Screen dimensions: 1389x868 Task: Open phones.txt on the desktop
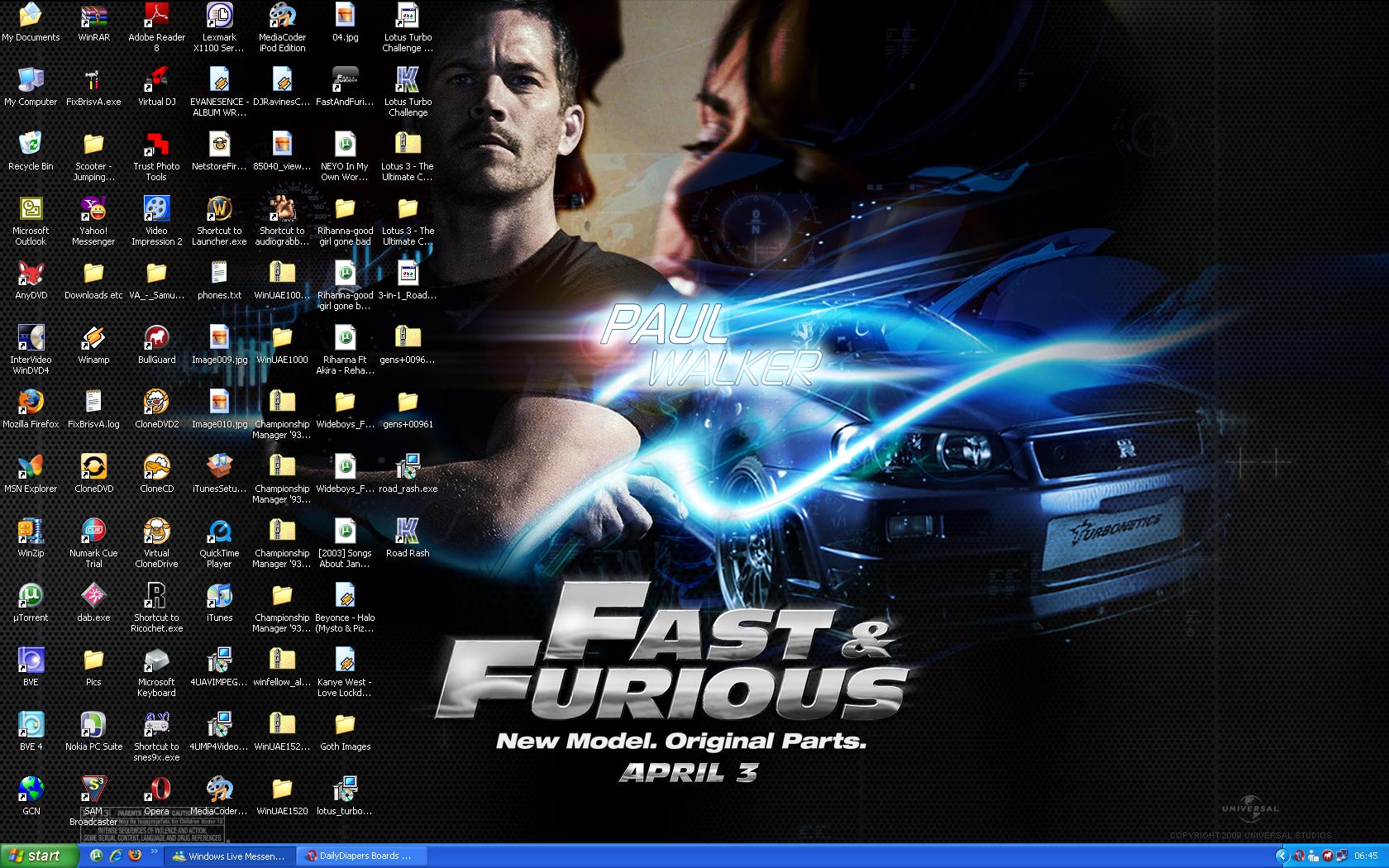219,281
